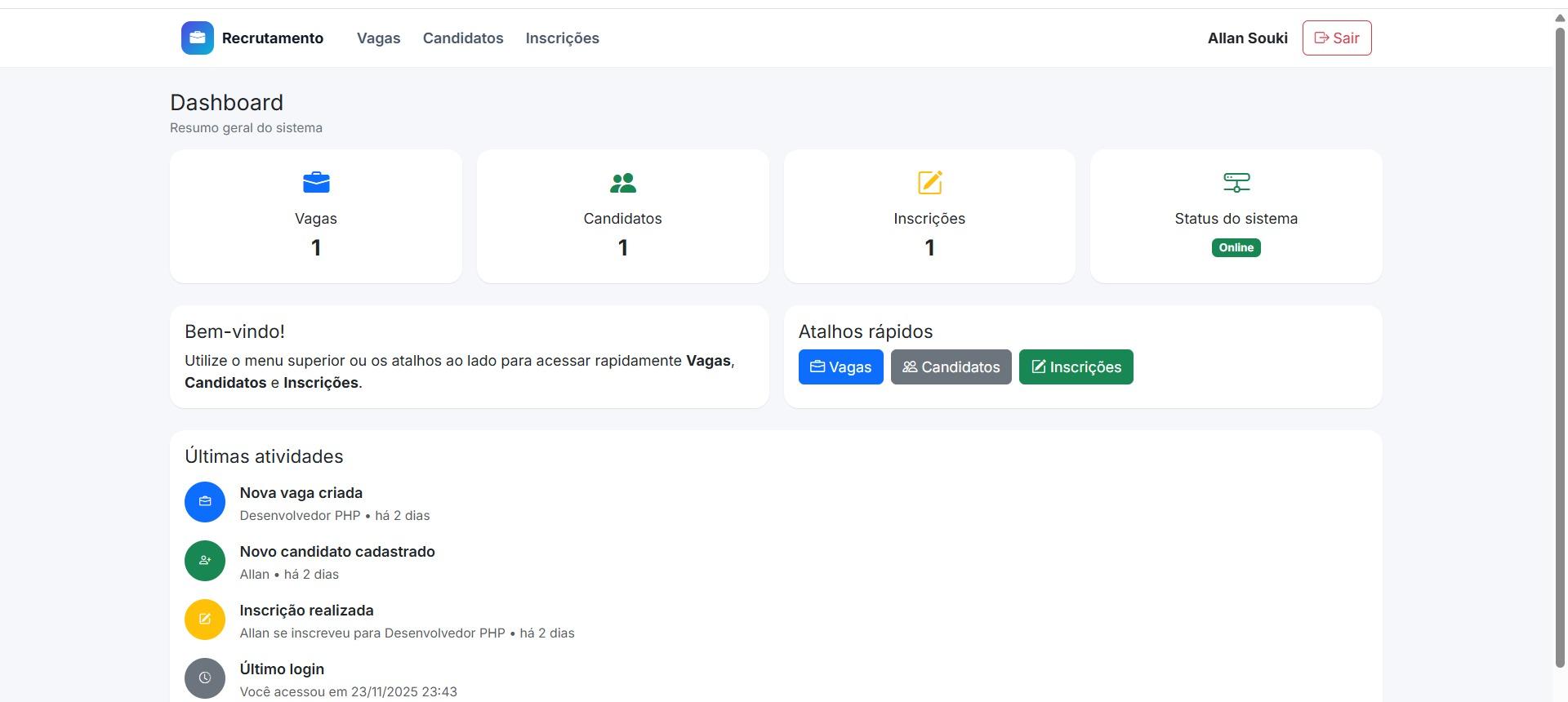The height and width of the screenshot is (702, 1568).
Task: Open Candidatos in the top navigation
Action: click(463, 38)
